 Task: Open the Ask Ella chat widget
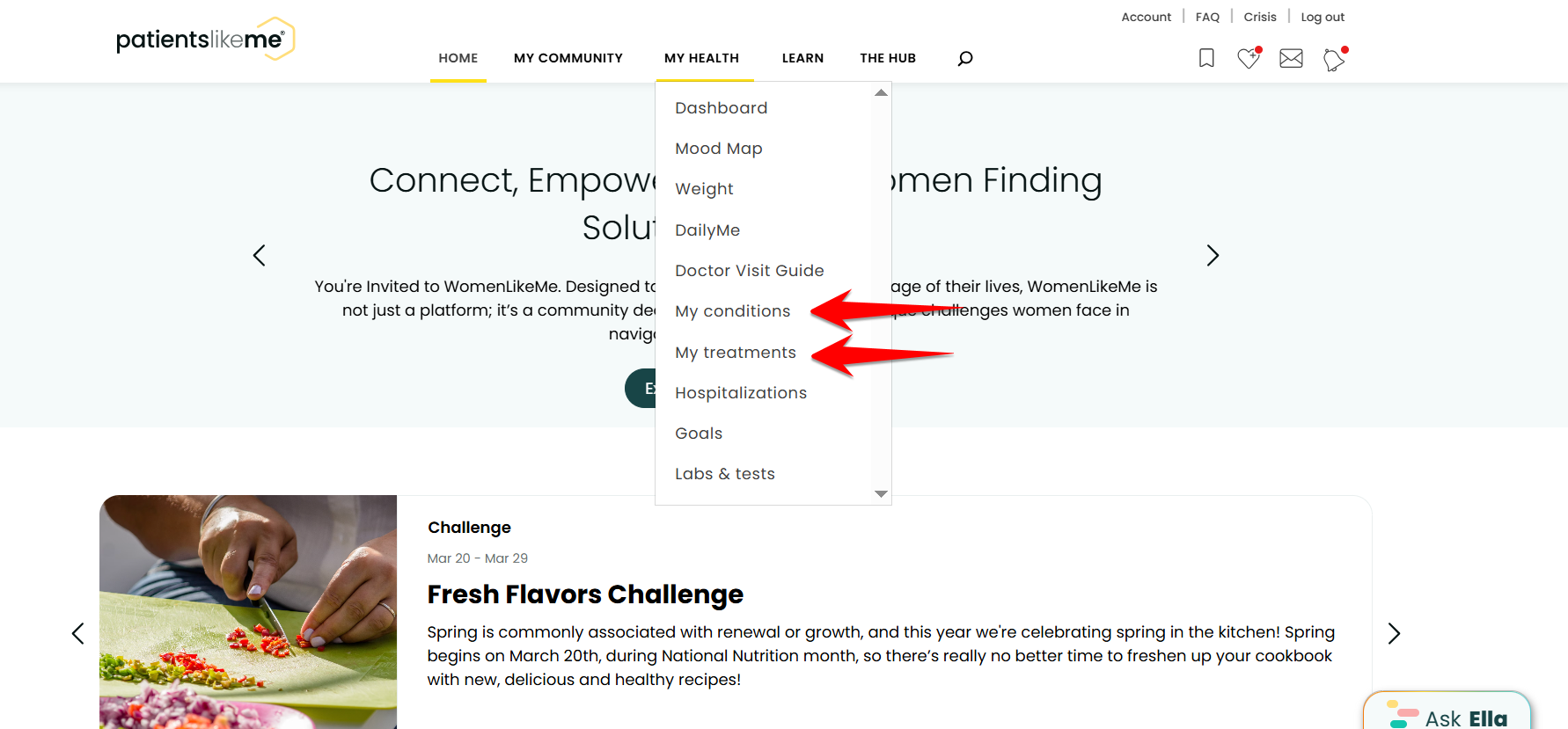1447,713
